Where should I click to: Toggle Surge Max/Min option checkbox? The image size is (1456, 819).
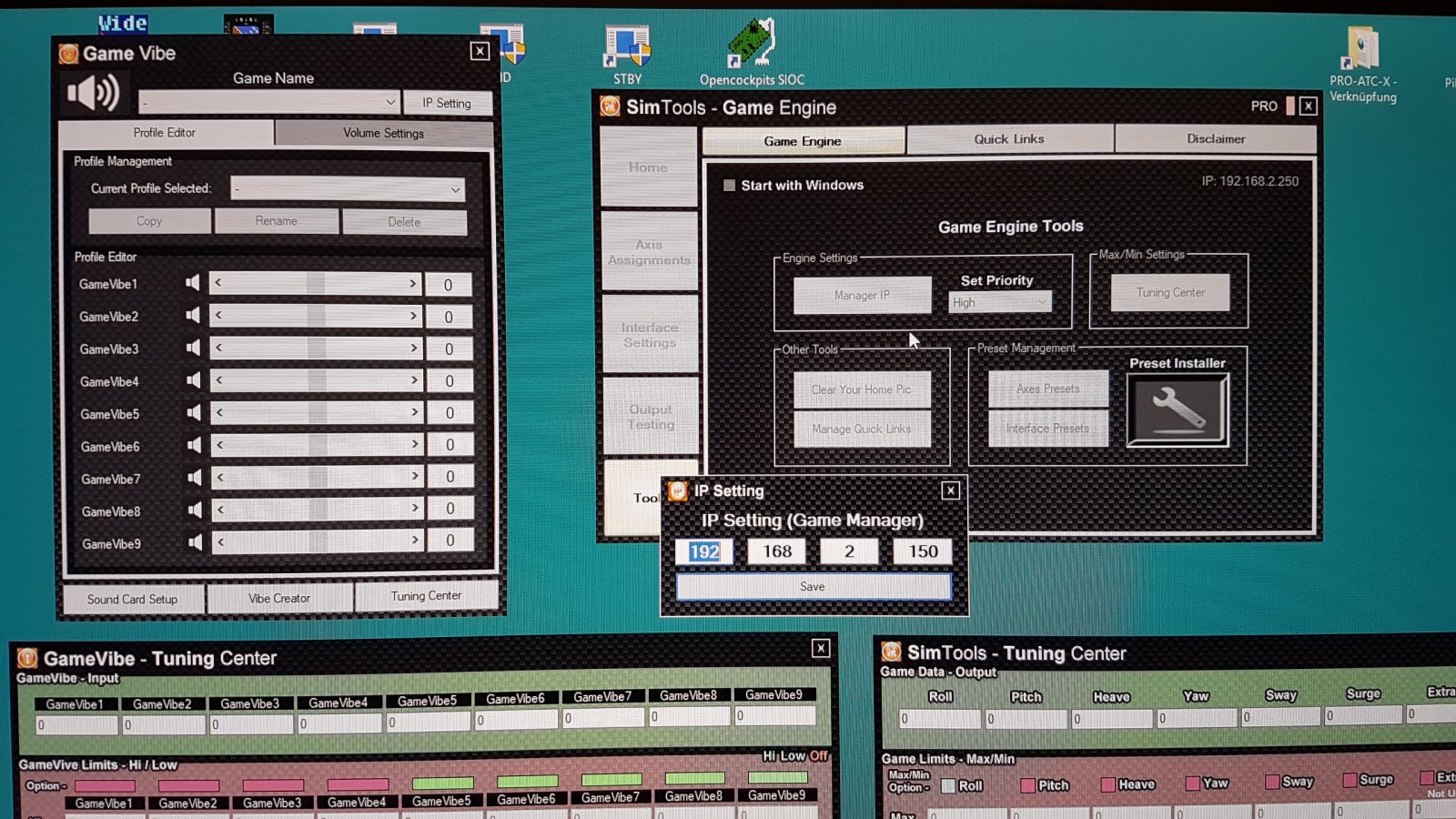click(1350, 780)
